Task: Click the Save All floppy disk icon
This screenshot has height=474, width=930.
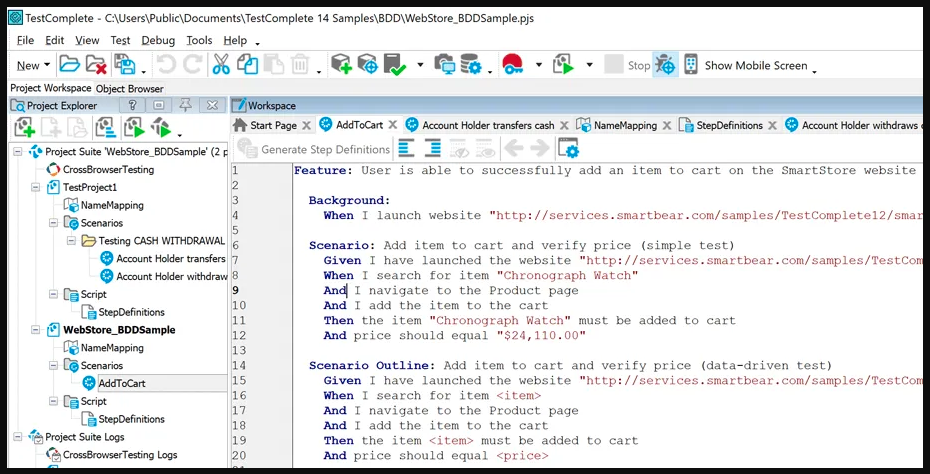Action: click(124, 65)
